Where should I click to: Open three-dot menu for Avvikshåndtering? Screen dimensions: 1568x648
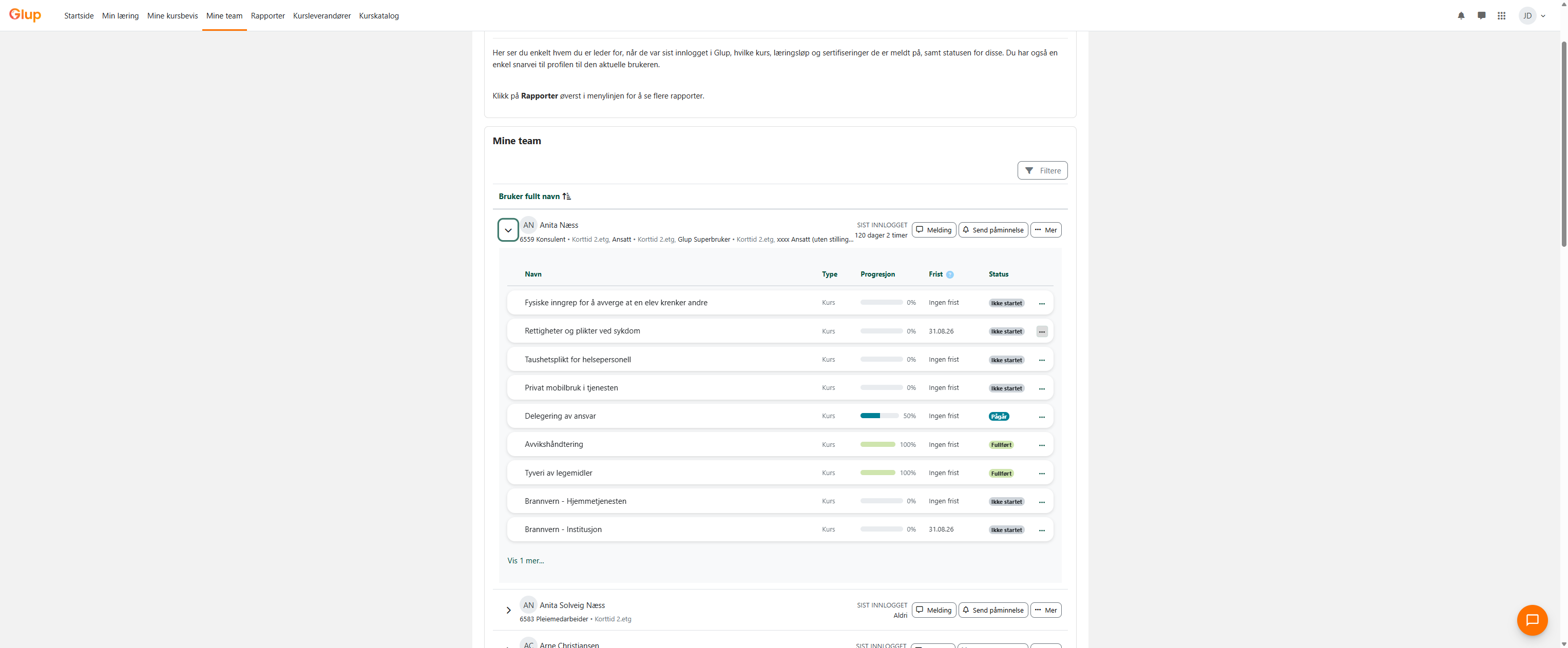1042,445
